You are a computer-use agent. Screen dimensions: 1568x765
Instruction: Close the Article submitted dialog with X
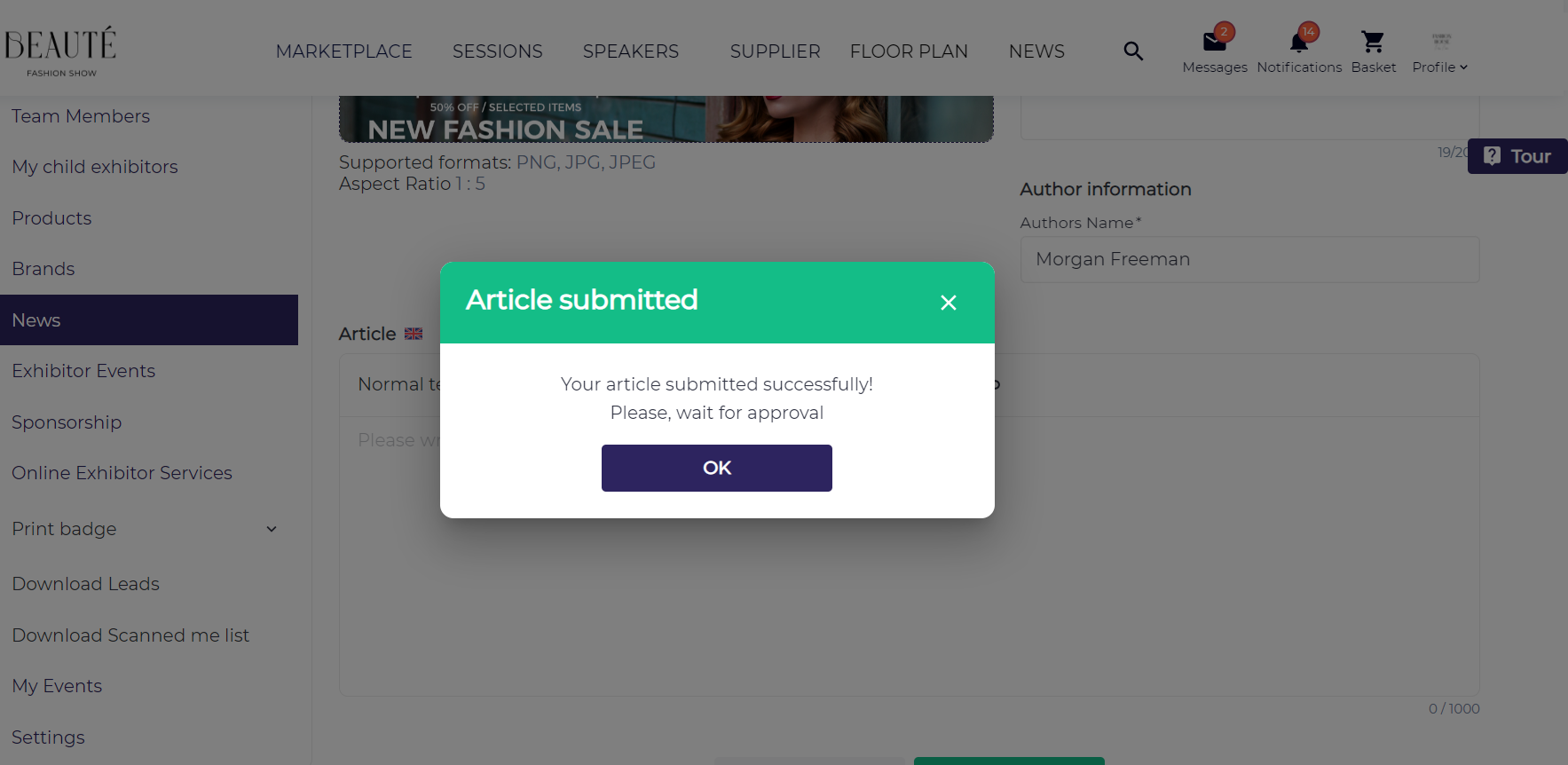(x=949, y=303)
